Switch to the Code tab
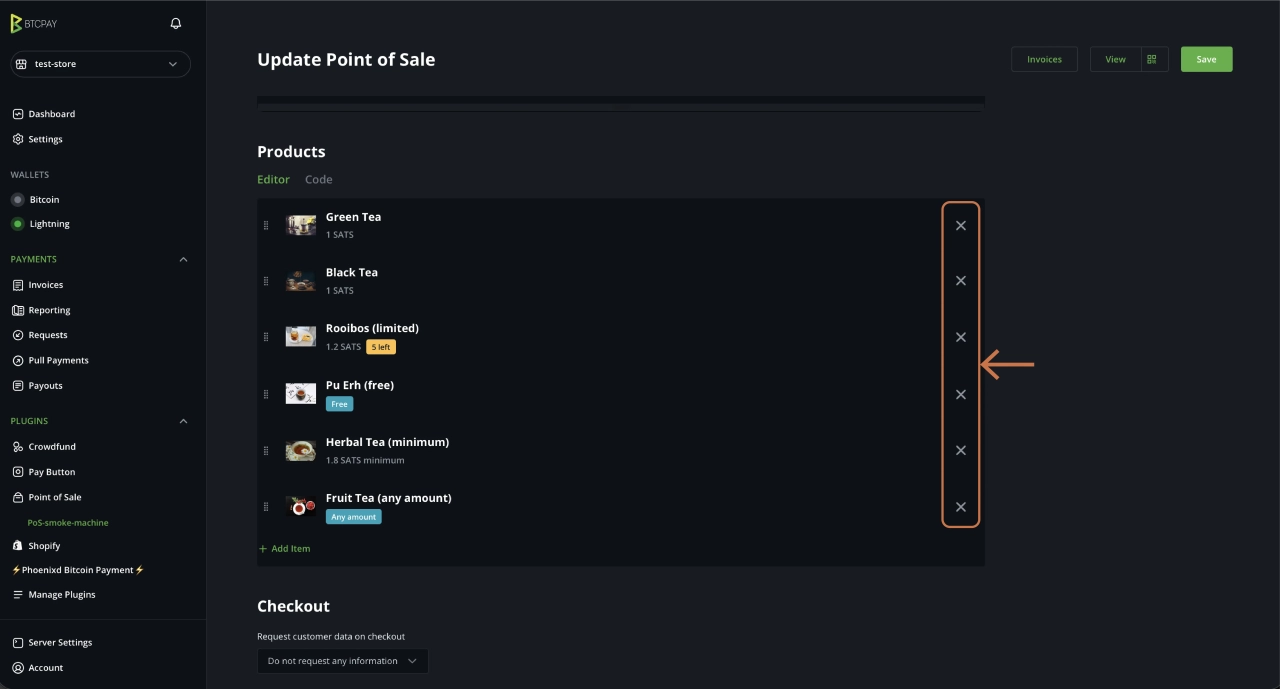The height and width of the screenshot is (689, 1280). click(x=318, y=180)
